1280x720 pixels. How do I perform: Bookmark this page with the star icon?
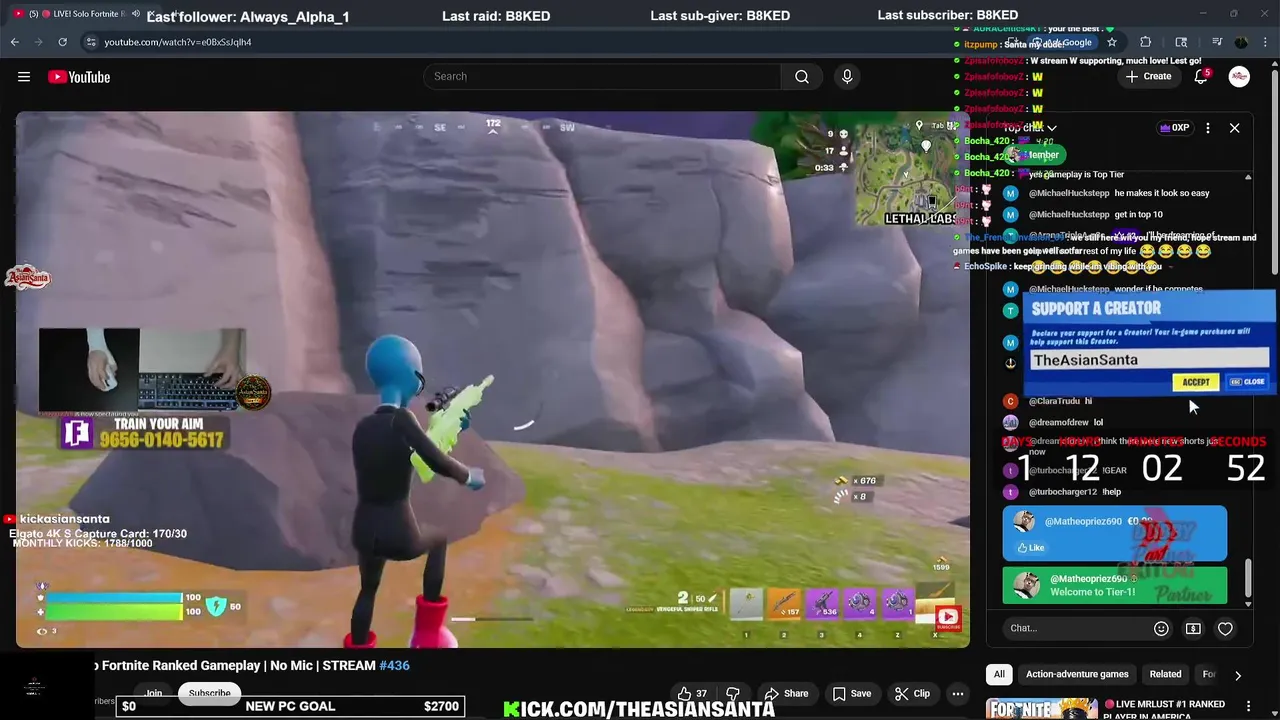1112,42
